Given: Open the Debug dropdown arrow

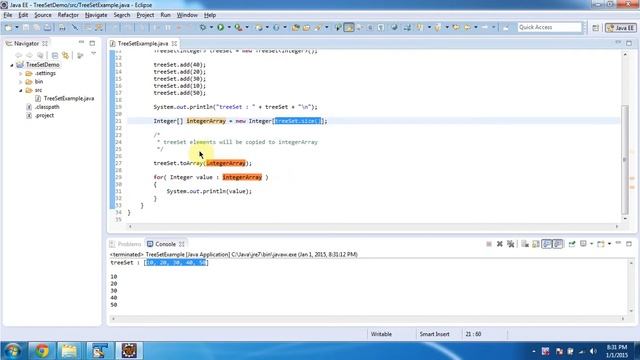Looking at the screenshot, I should pyautogui.click(x=211, y=27).
